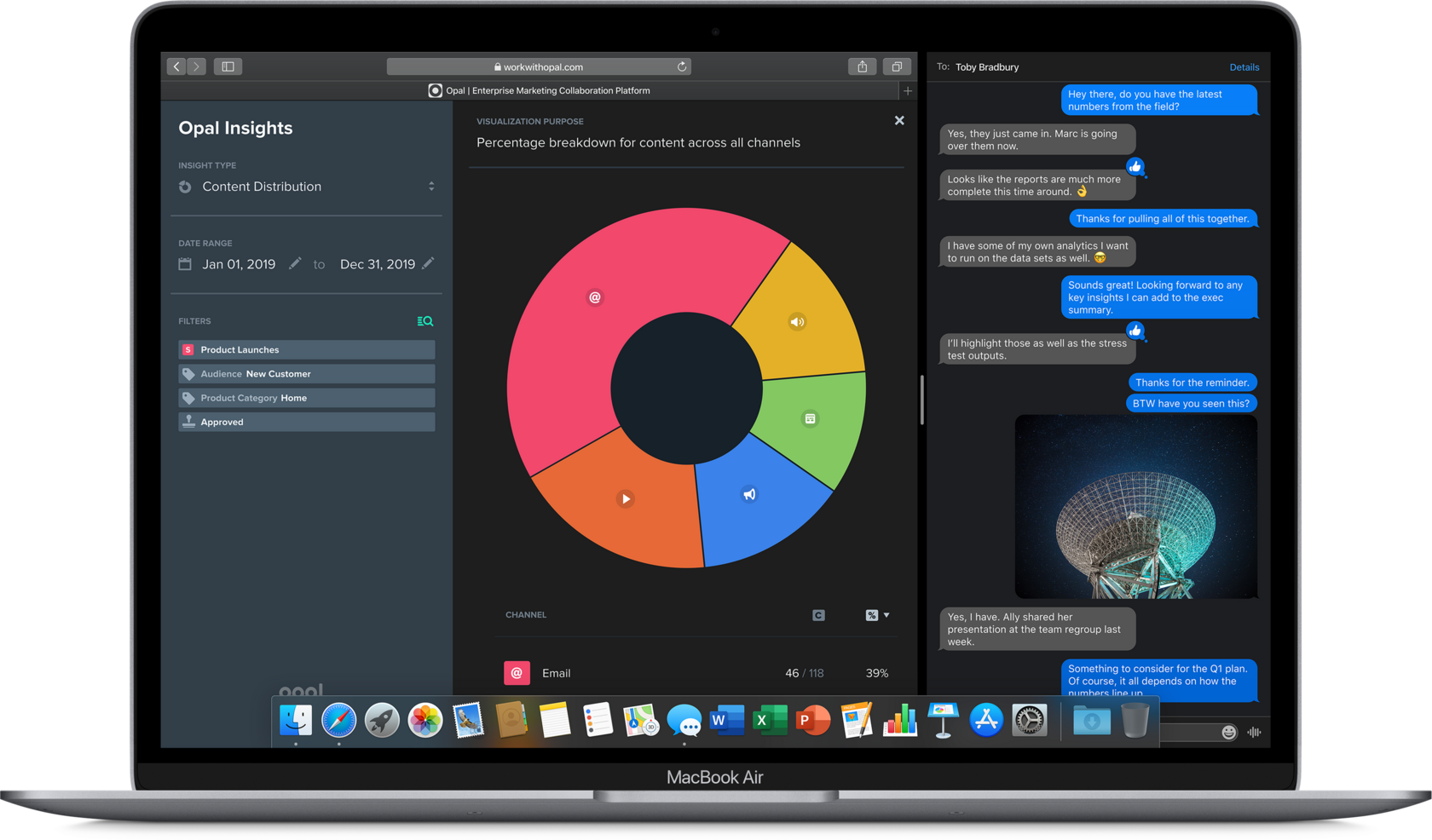
Task: Click the "BTW have you seen this?" message
Action: click(1191, 404)
